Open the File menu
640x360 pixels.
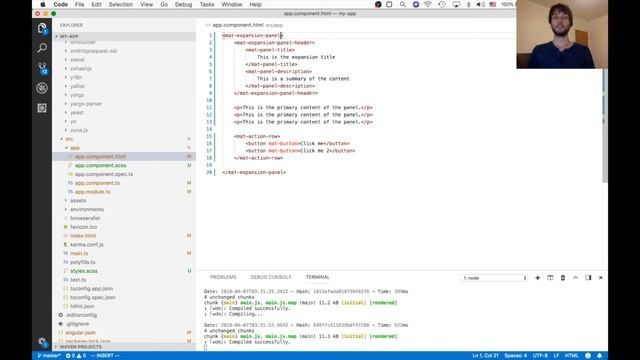click(80, 4)
